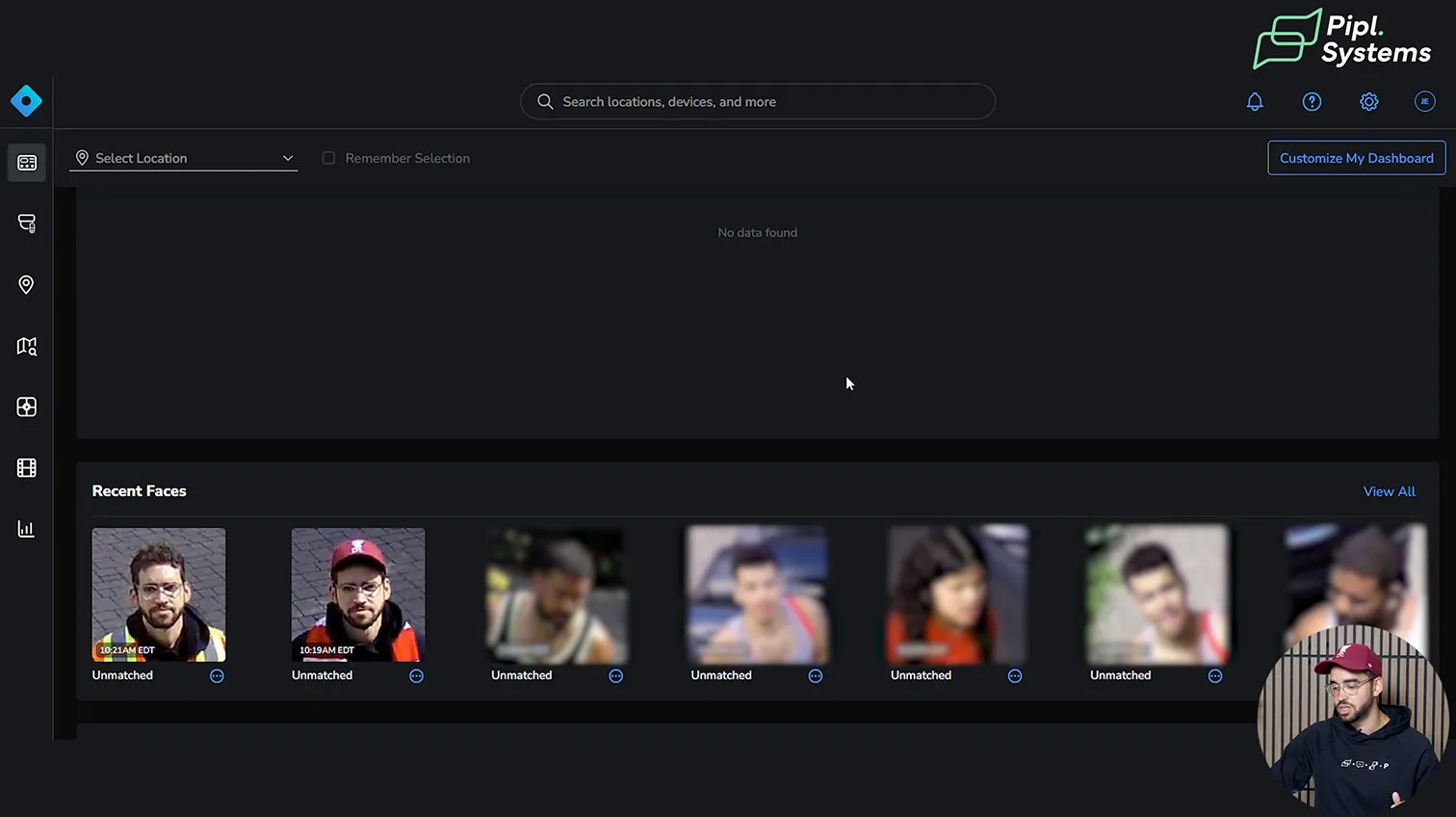Open options menu for 10:19AM face
1456x817 pixels.
pos(416,676)
